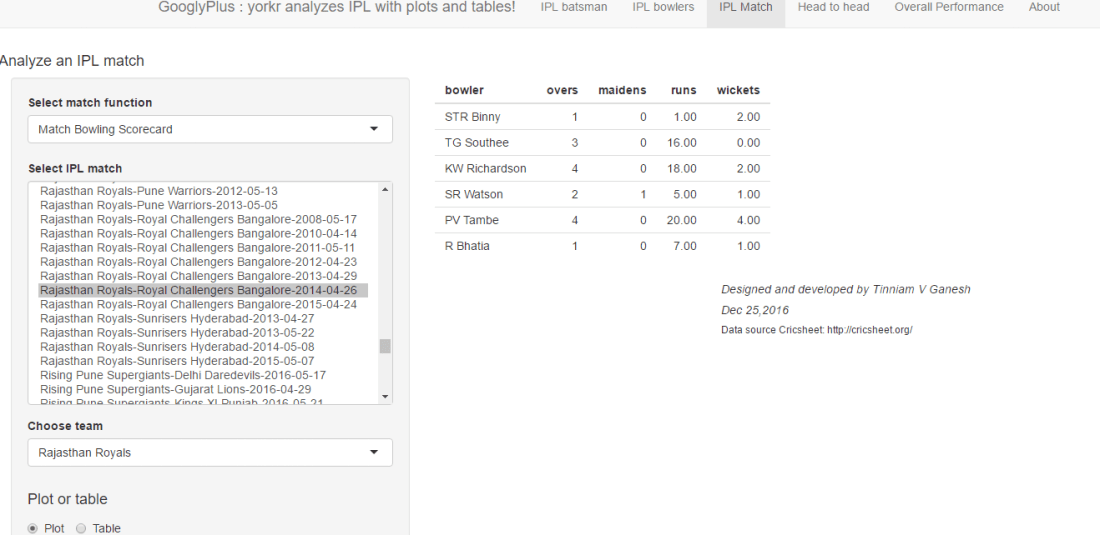The image size is (1100, 535).
Task: Select Rajasthan Royals-Pune Warriors-2013-05-05 match
Action: [159, 205]
